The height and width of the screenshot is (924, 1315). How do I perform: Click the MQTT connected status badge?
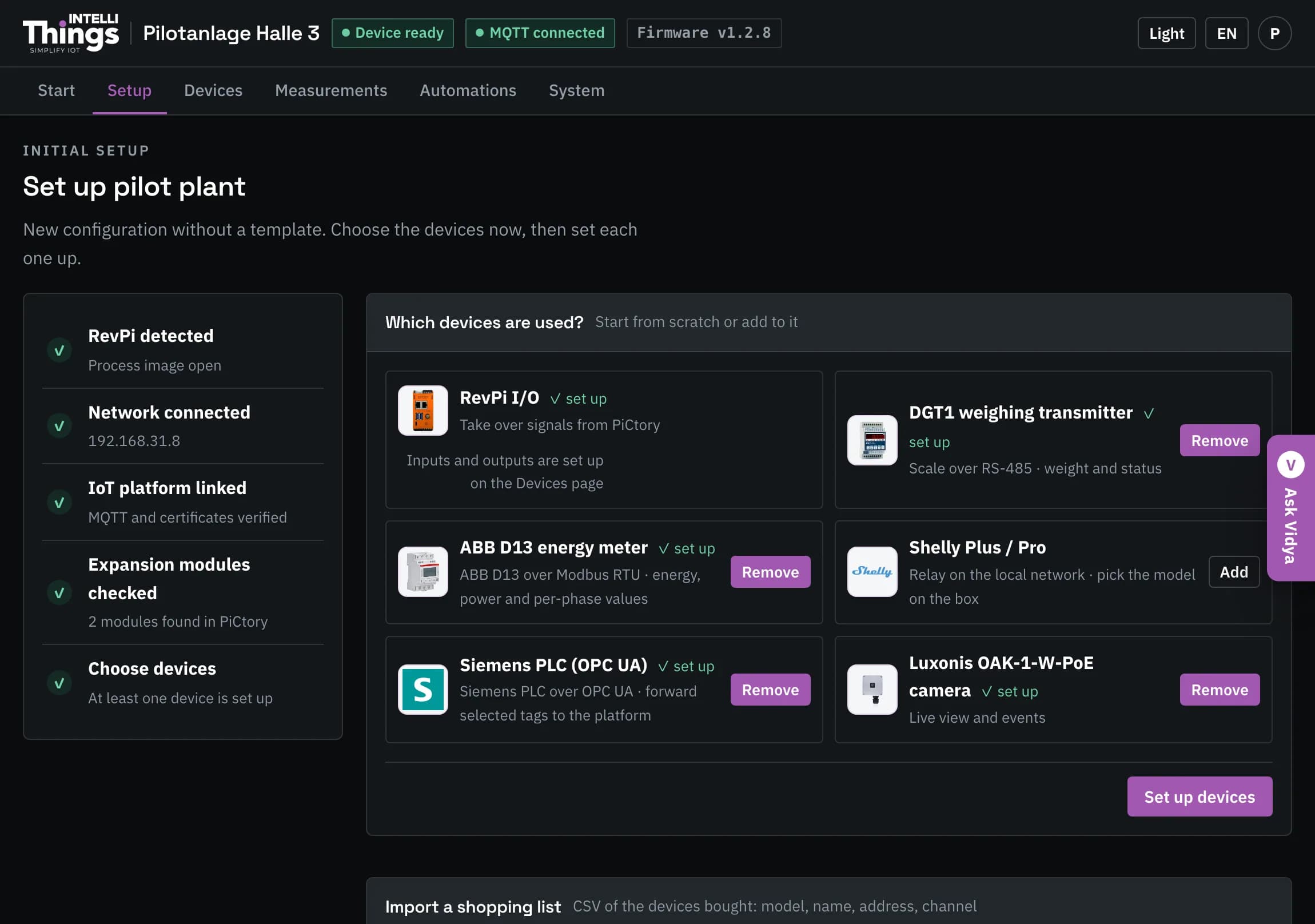pyautogui.click(x=540, y=33)
